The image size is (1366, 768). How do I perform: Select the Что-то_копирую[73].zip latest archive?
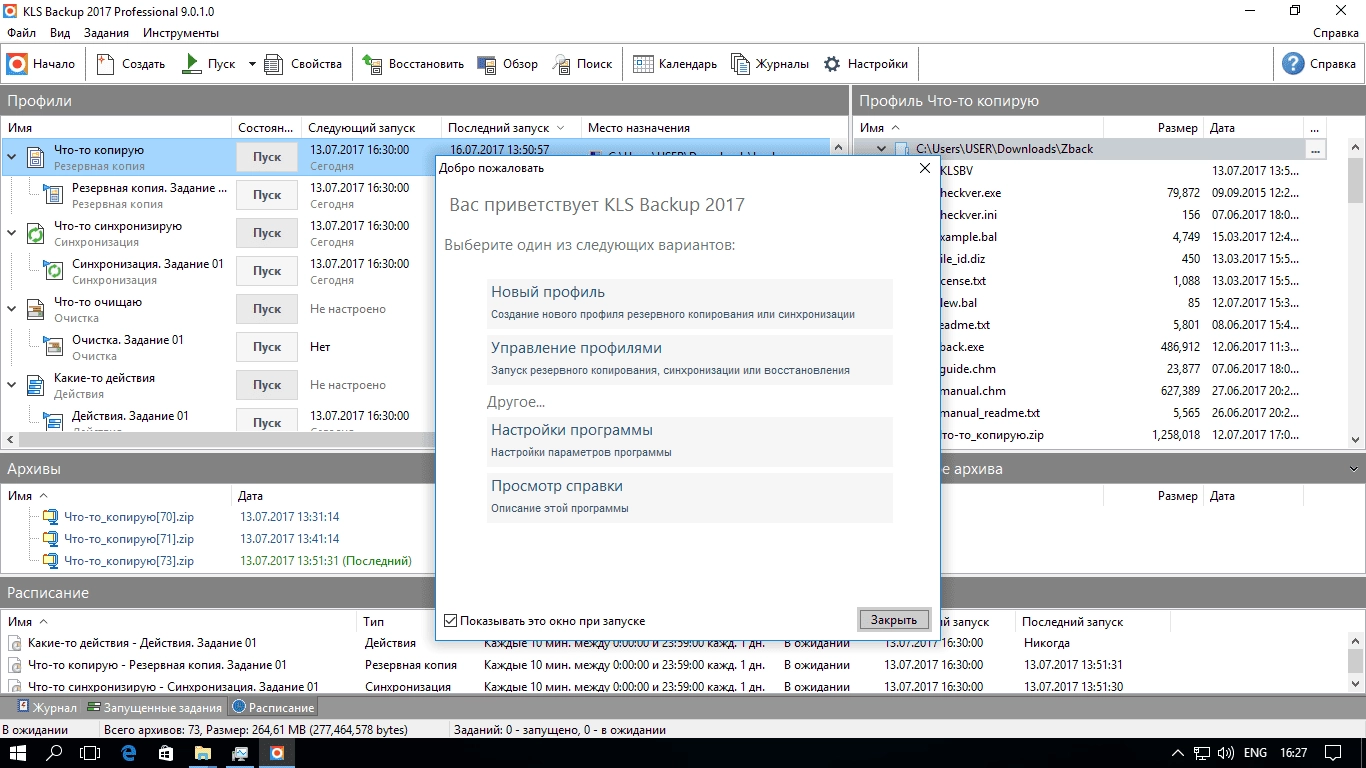129,561
